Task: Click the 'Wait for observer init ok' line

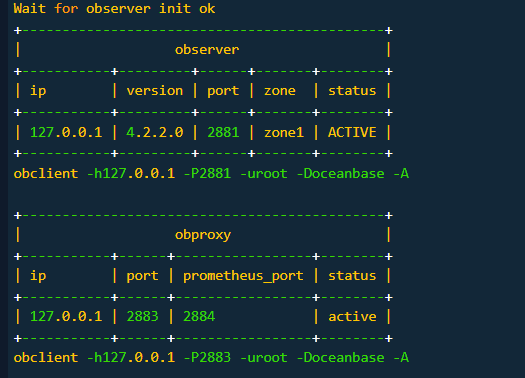Action: [114, 8]
